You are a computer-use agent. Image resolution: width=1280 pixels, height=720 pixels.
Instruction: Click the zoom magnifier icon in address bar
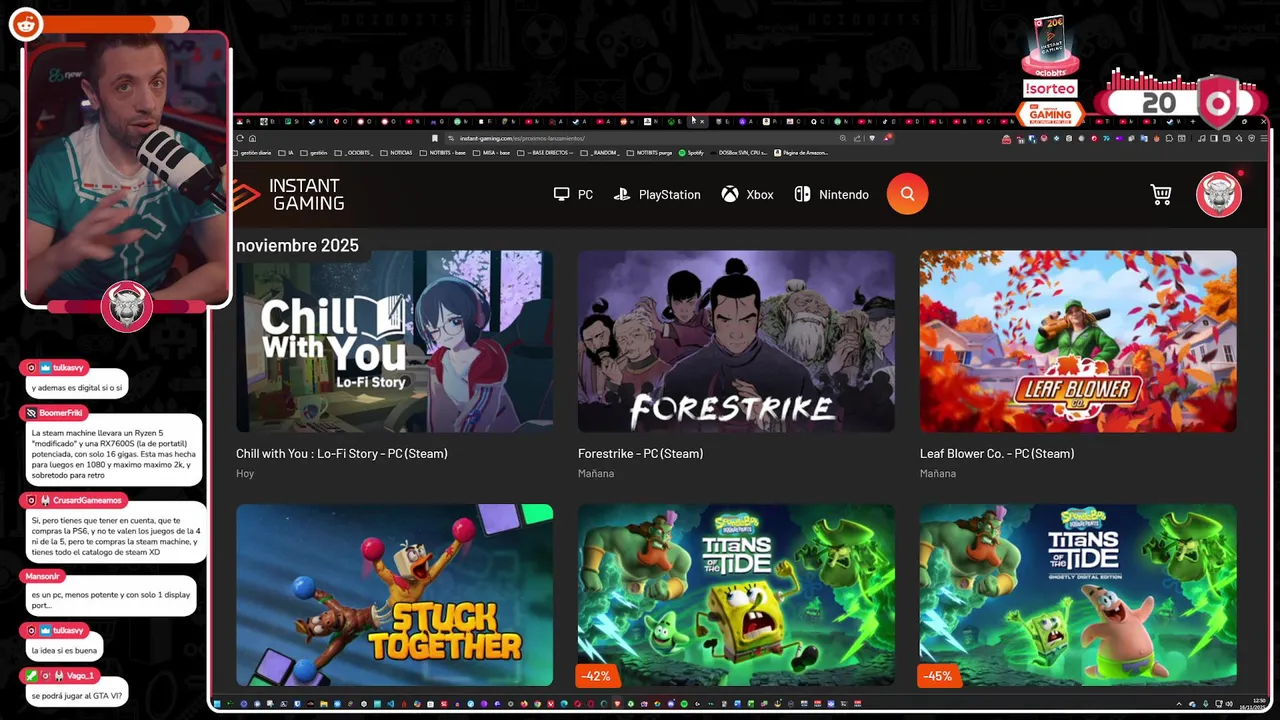point(843,138)
